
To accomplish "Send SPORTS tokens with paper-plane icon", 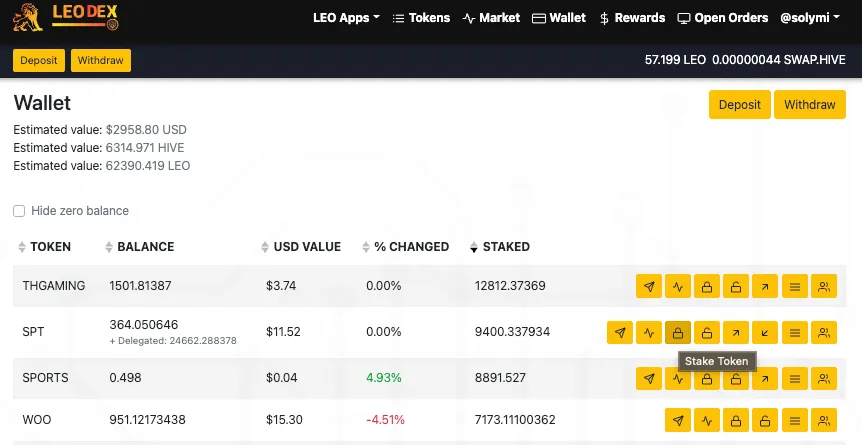I will [x=649, y=378].
